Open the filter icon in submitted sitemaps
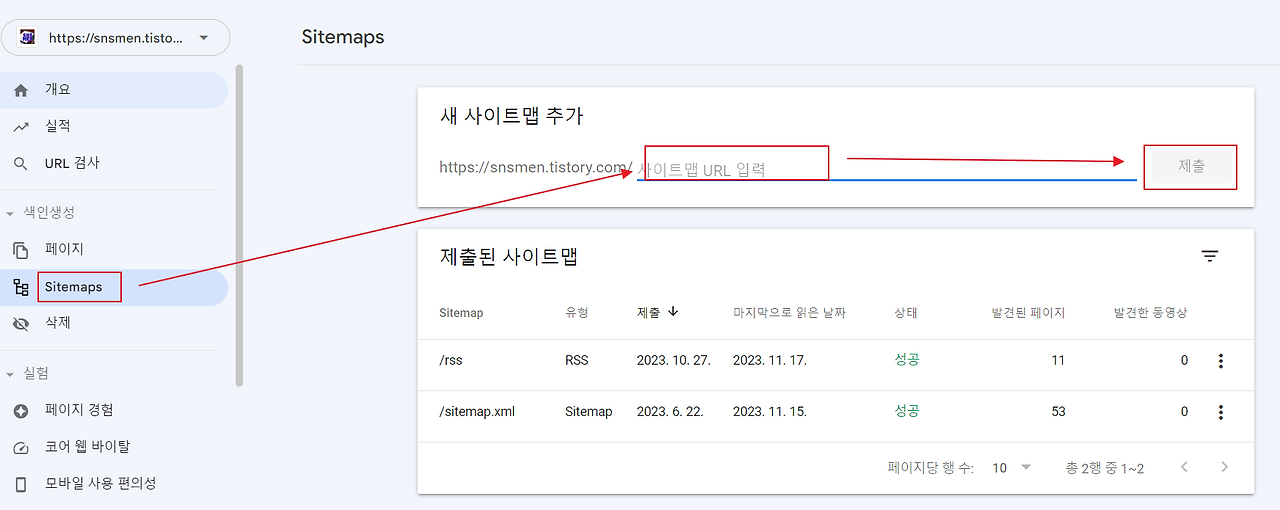The width and height of the screenshot is (1280, 510). [x=1210, y=257]
